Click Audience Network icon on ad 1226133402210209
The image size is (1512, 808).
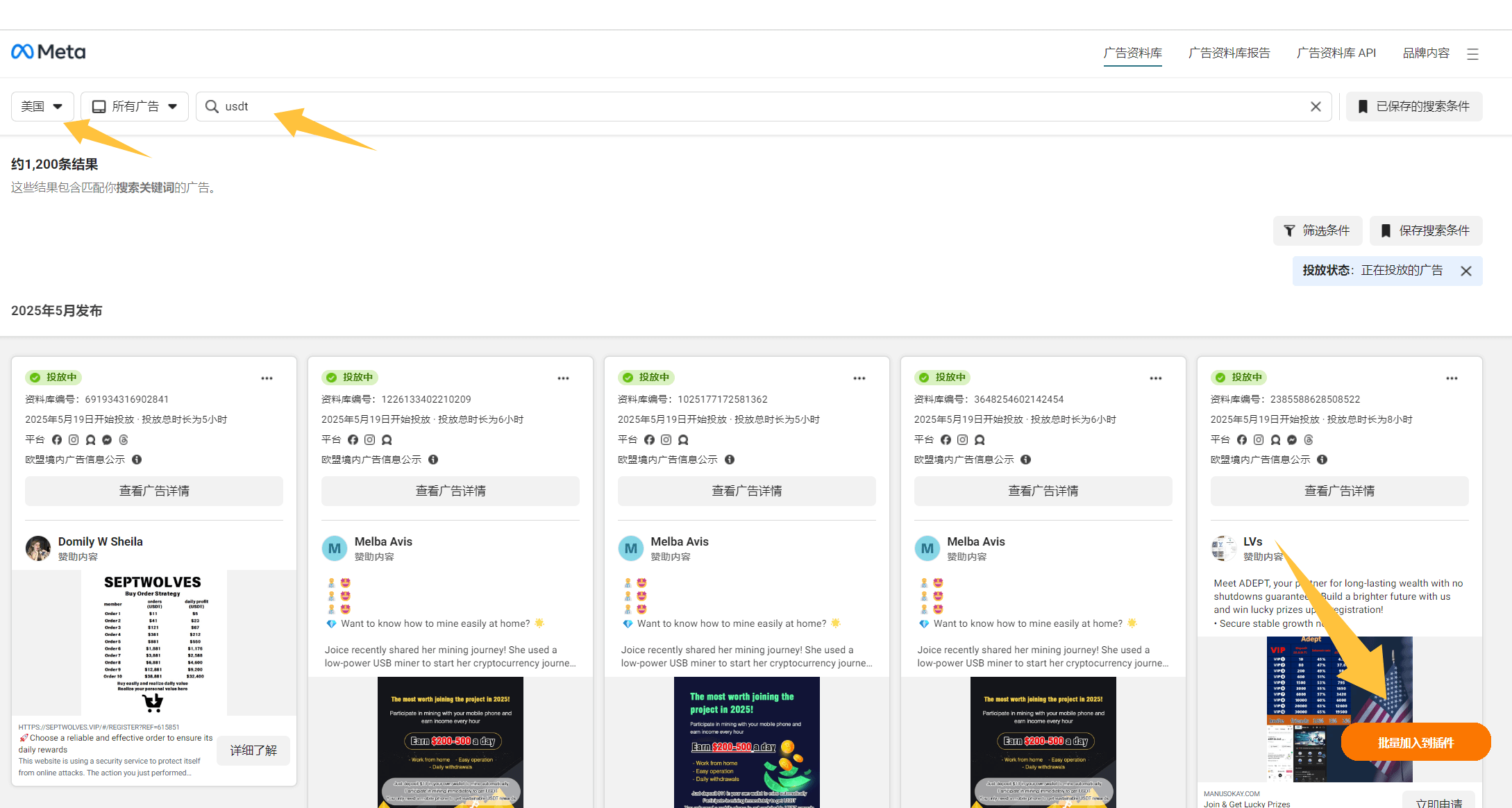(387, 439)
